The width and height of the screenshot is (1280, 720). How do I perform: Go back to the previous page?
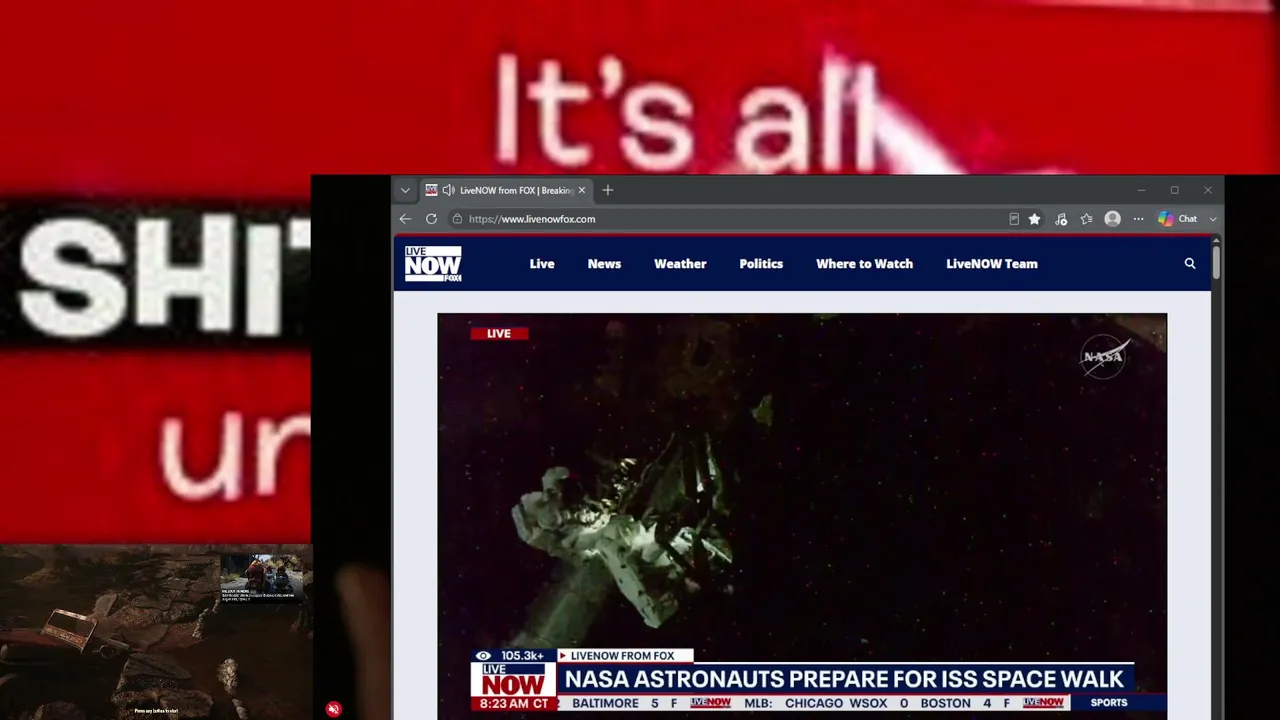[405, 219]
